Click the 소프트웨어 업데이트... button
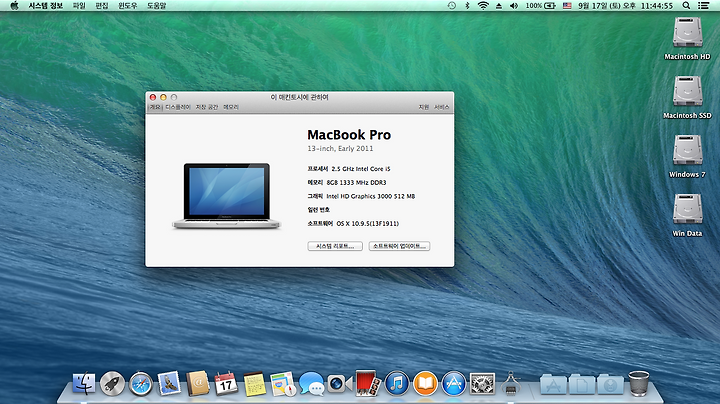 point(399,246)
